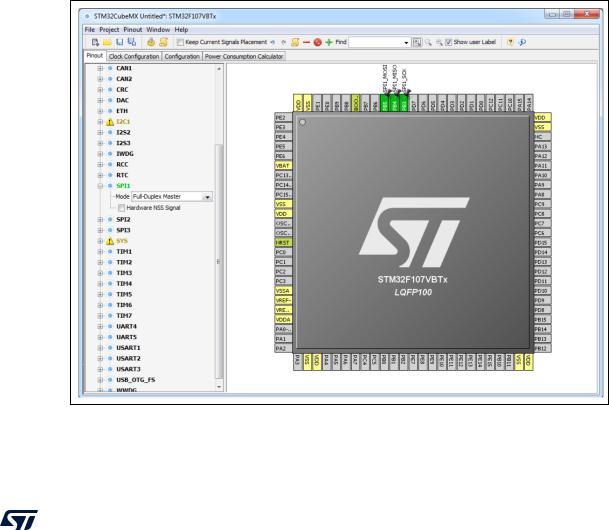Click the Save Project As icon
609x530 pixels.
132,42
